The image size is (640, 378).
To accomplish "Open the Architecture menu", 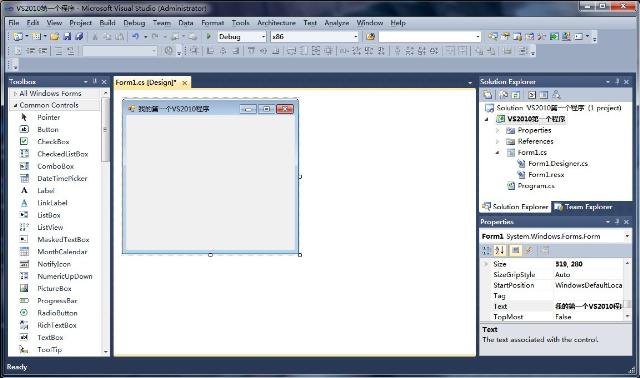I will pyautogui.click(x=276, y=23).
